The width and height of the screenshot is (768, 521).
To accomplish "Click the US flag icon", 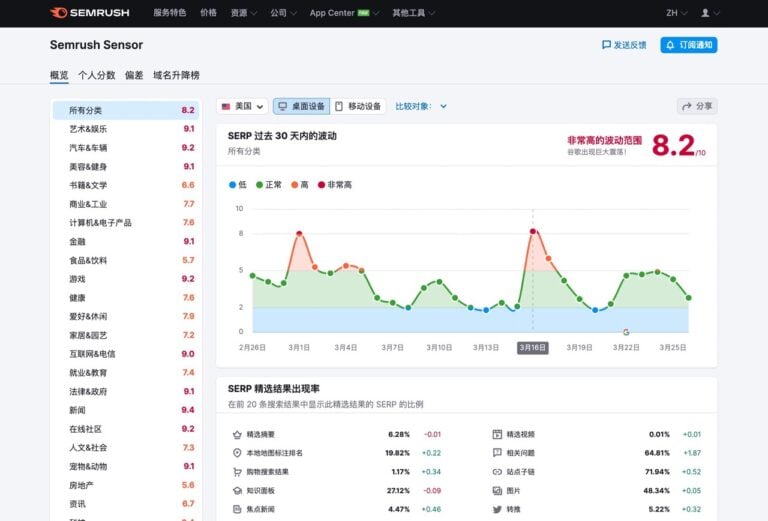I will 226,106.
